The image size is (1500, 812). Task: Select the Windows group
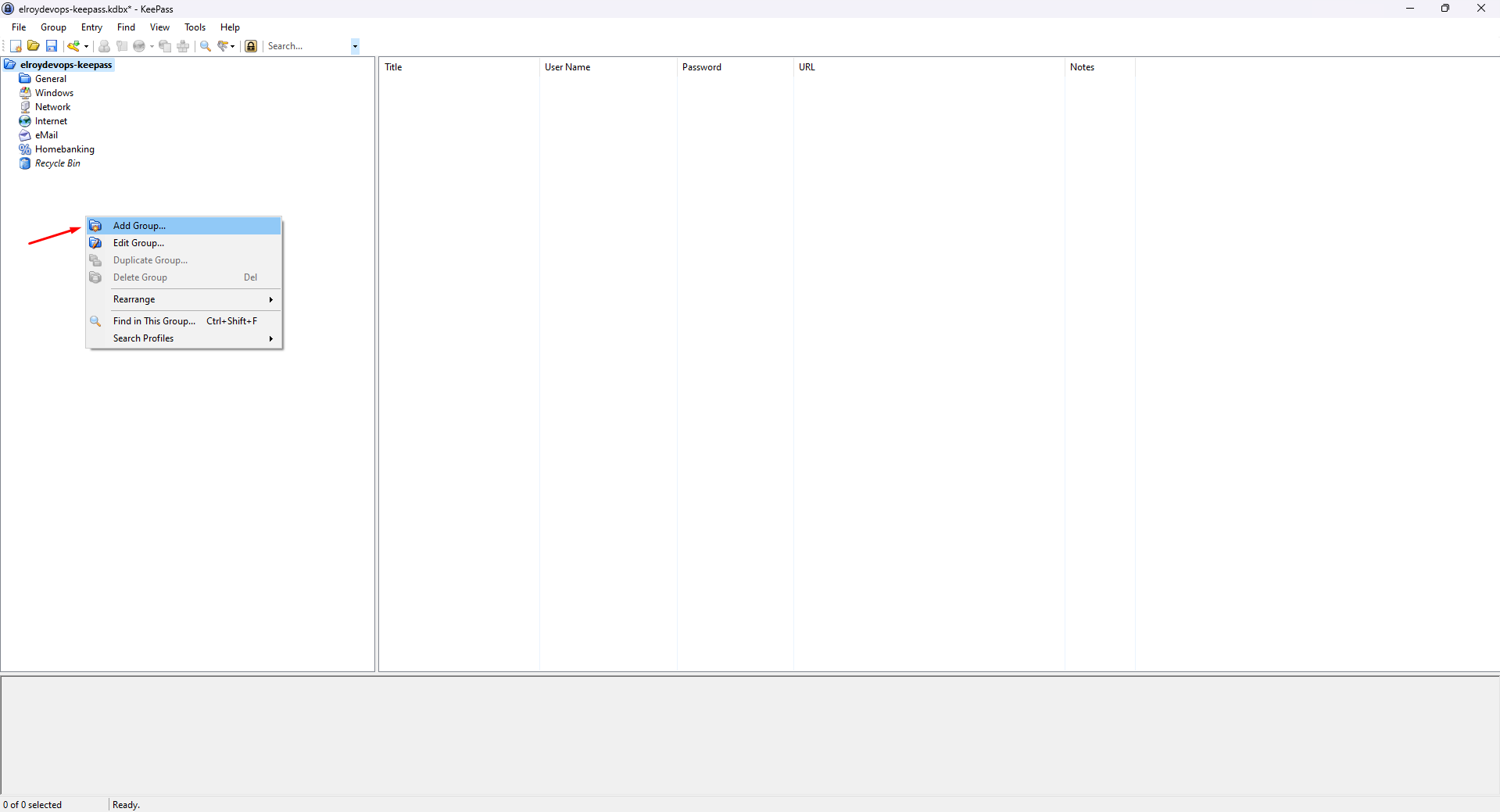click(x=54, y=93)
